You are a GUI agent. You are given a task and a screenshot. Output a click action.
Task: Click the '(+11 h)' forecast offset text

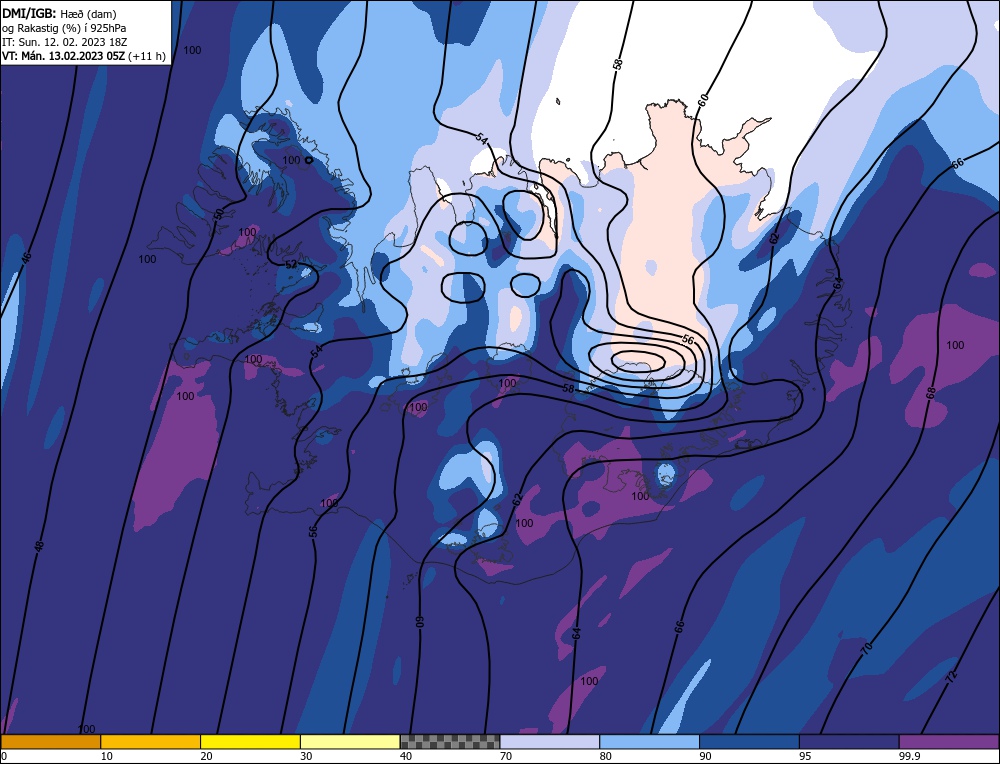click(x=147, y=56)
